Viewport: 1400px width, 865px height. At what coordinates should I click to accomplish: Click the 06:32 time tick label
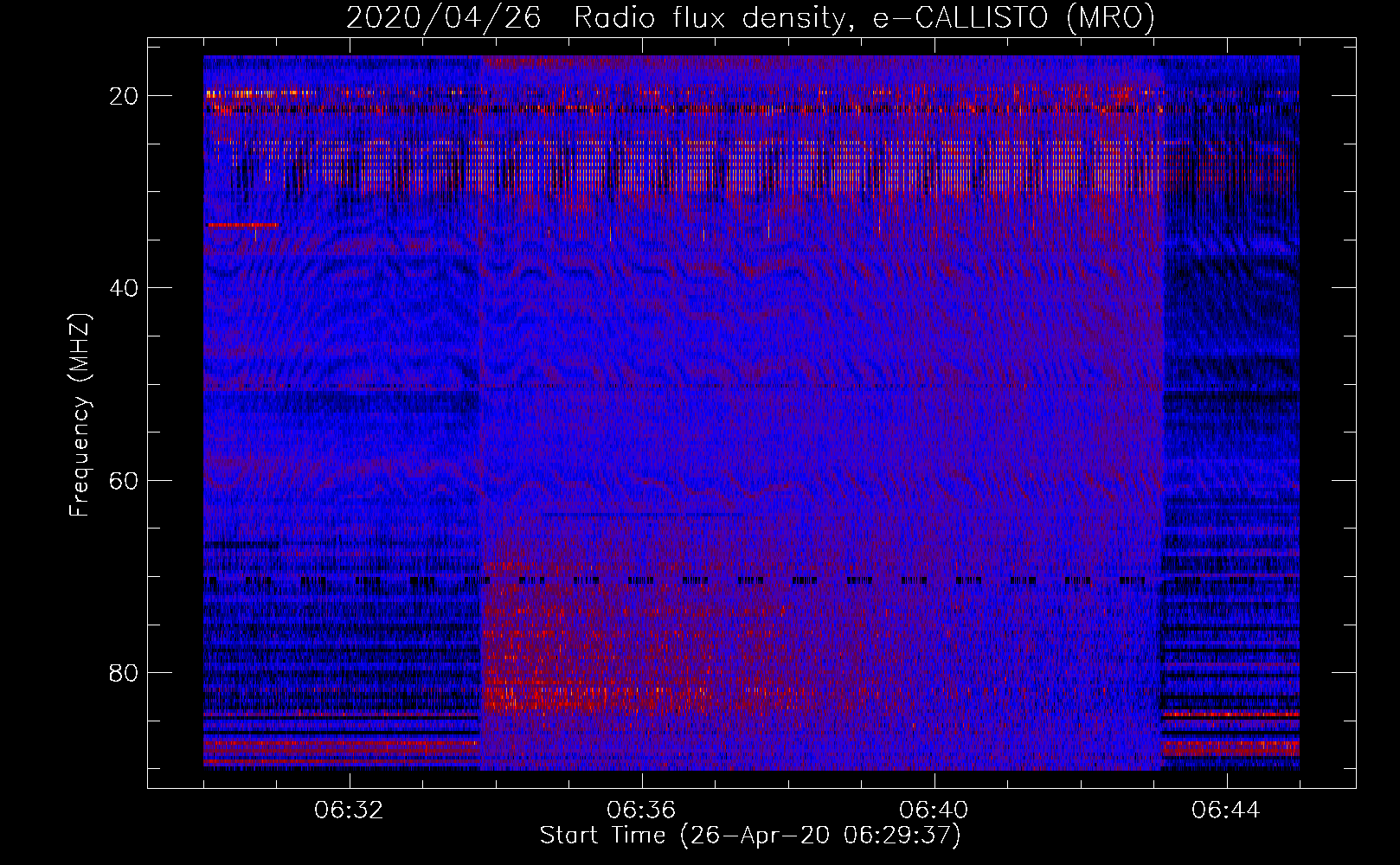pyautogui.click(x=349, y=811)
